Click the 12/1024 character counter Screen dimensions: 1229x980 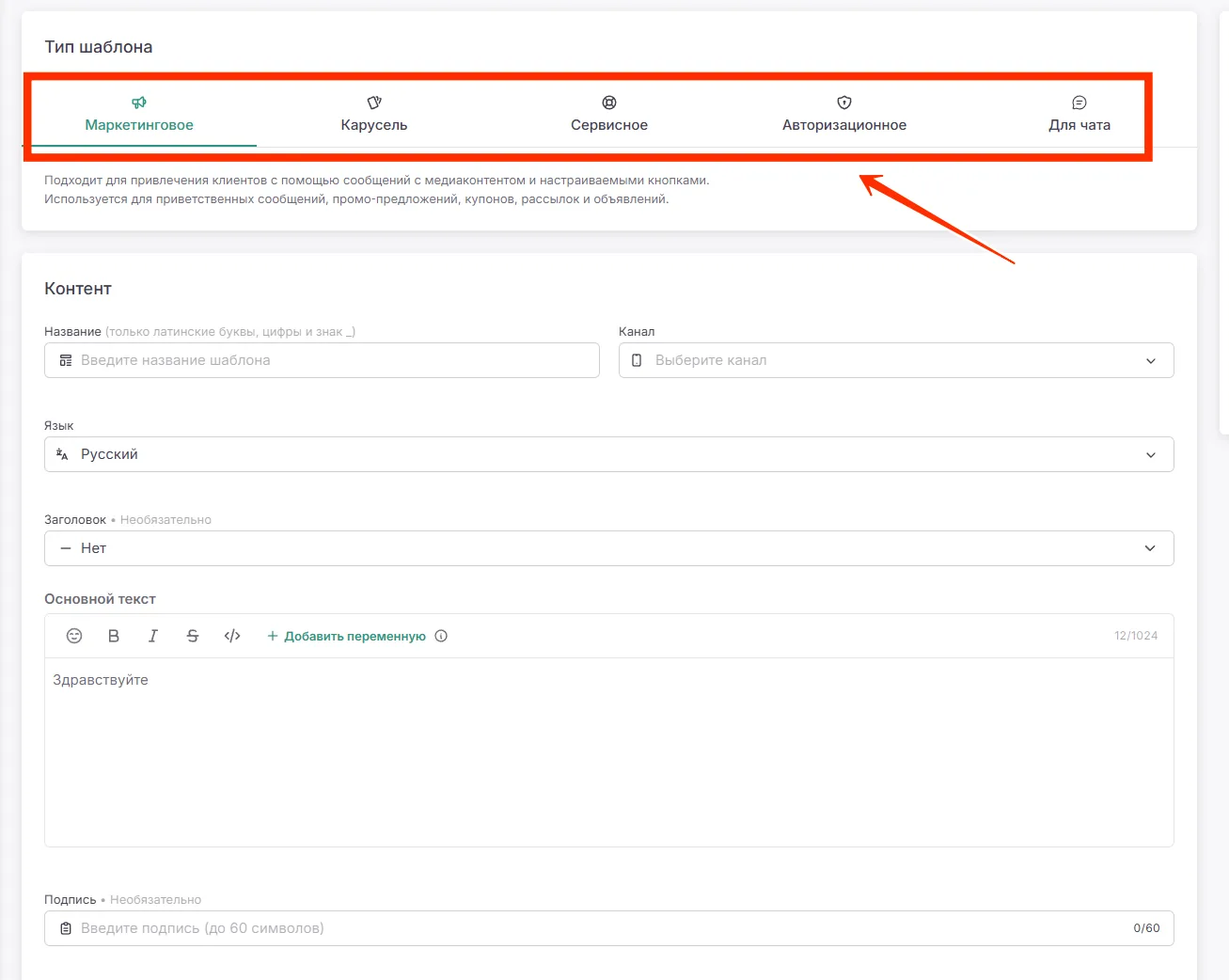pos(1136,636)
